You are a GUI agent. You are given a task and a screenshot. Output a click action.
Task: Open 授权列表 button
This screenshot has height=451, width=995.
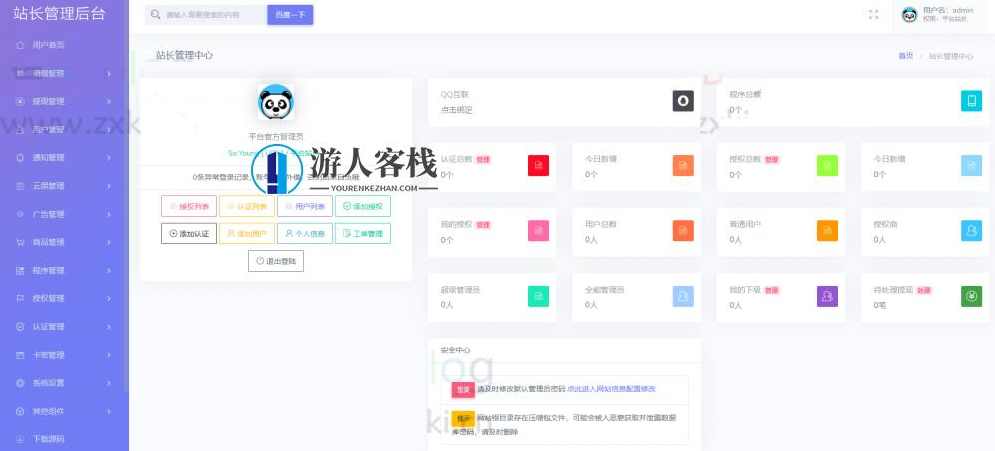point(189,206)
